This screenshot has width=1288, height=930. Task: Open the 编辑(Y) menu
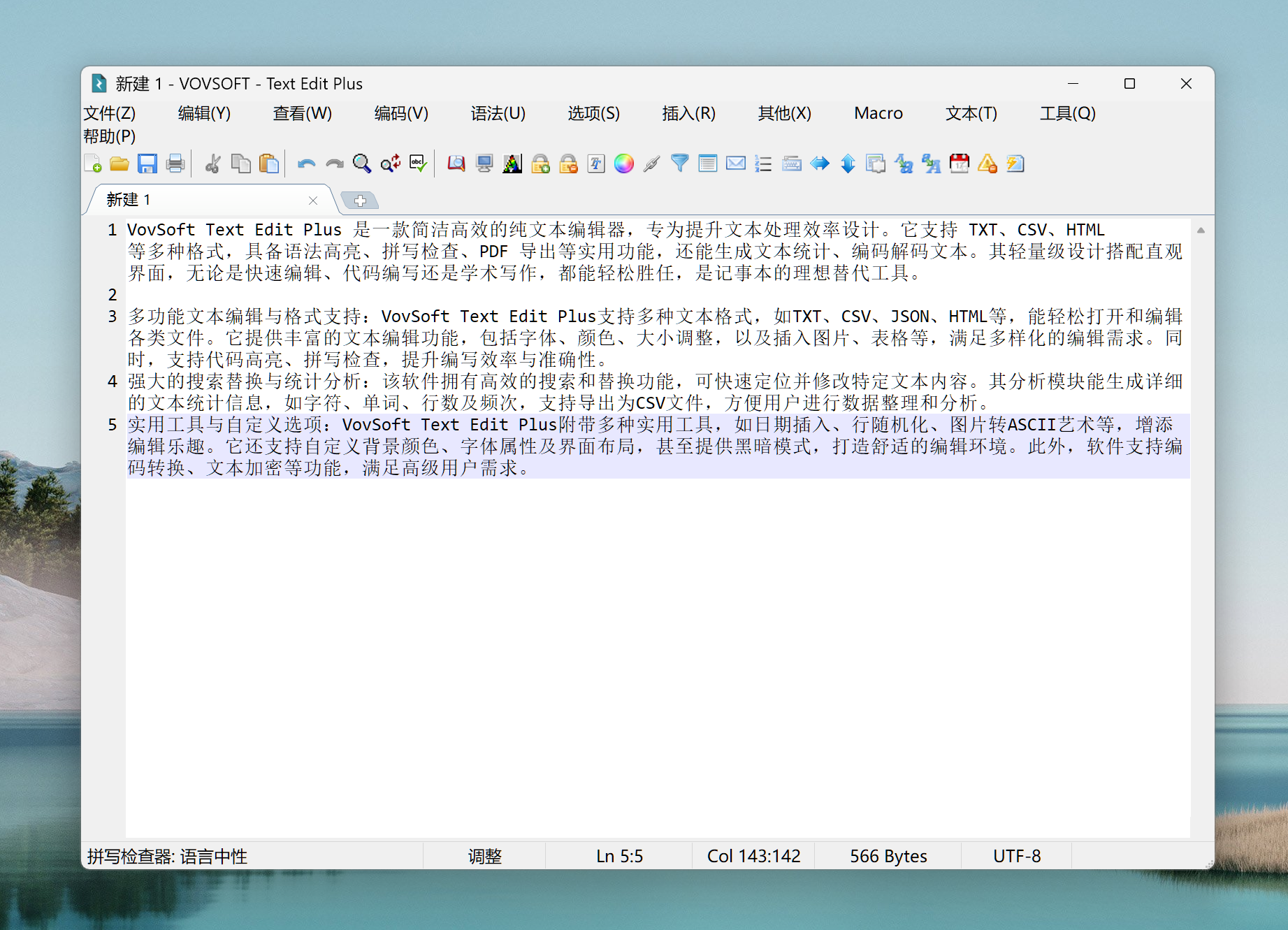click(x=204, y=113)
